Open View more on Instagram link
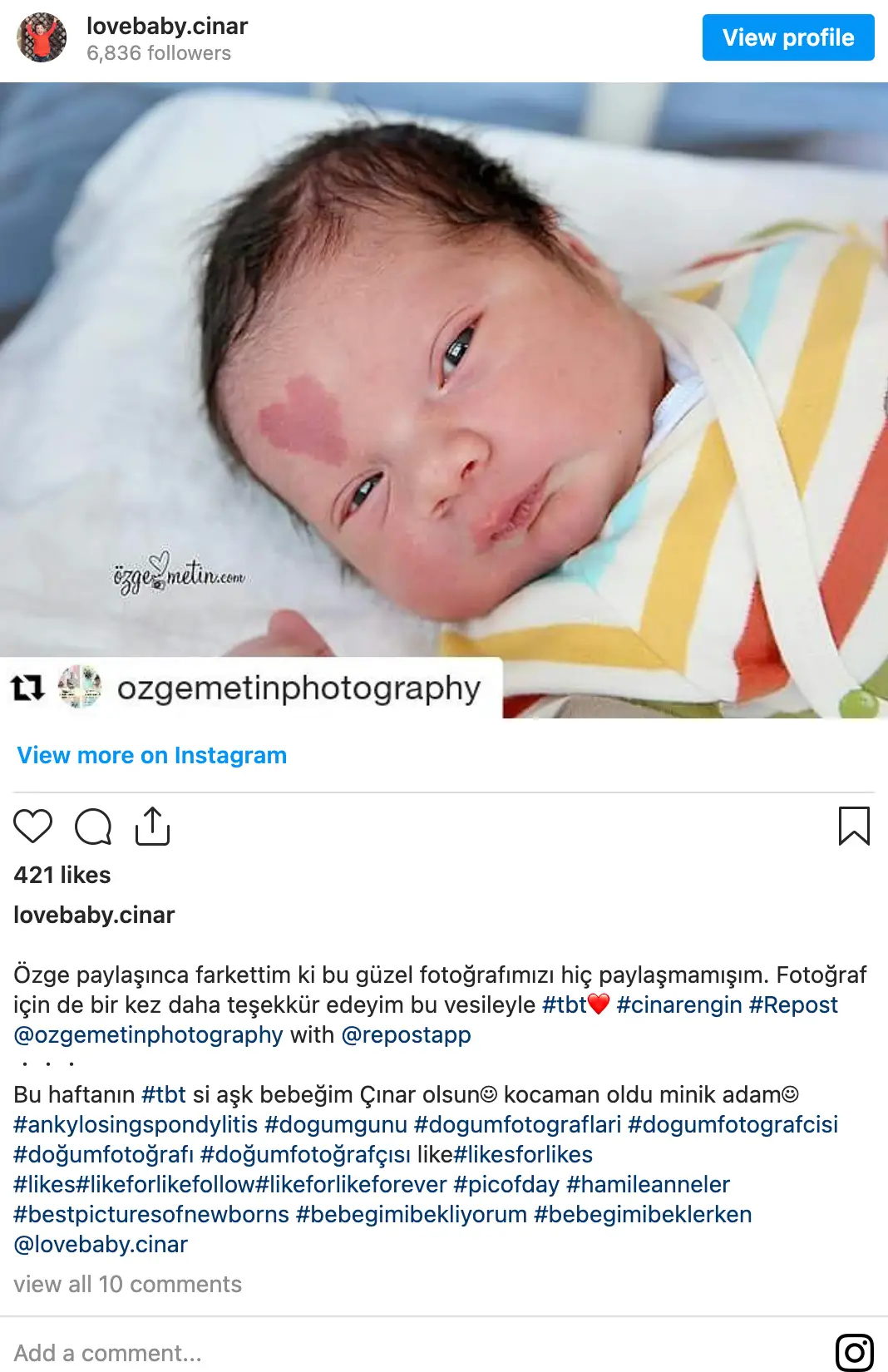Image resolution: width=888 pixels, height=1372 pixels. click(x=152, y=755)
